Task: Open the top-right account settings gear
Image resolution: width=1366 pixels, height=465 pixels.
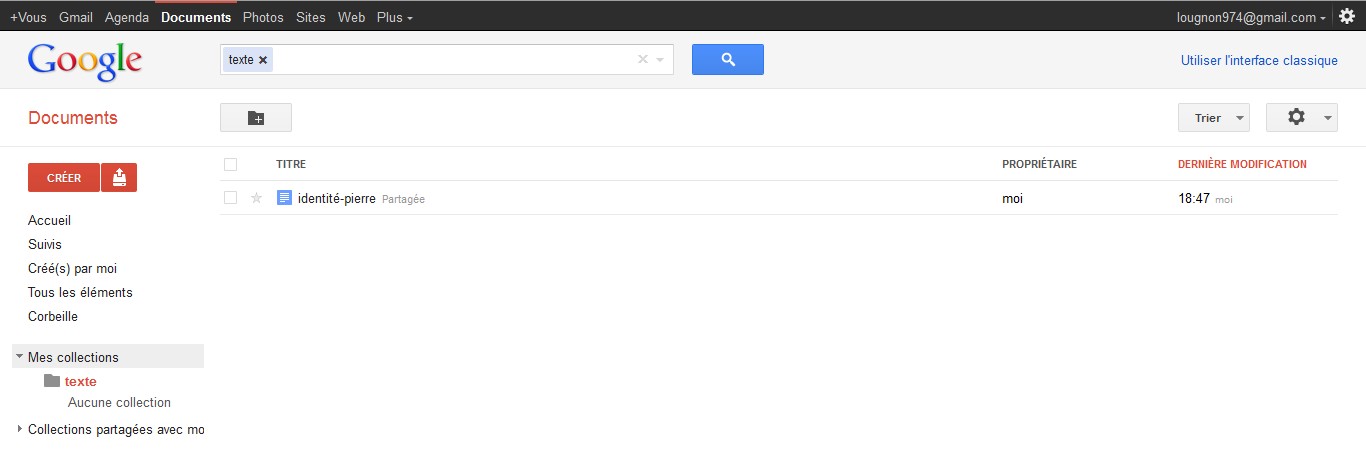Action: pyautogui.click(x=1347, y=16)
